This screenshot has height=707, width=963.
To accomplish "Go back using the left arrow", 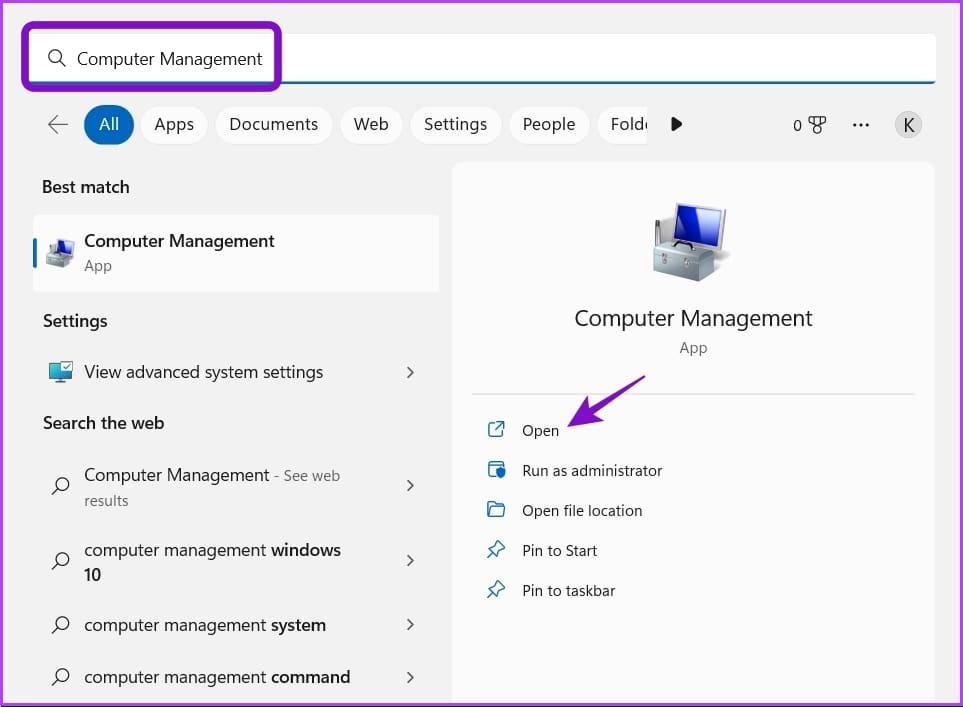I will point(58,124).
